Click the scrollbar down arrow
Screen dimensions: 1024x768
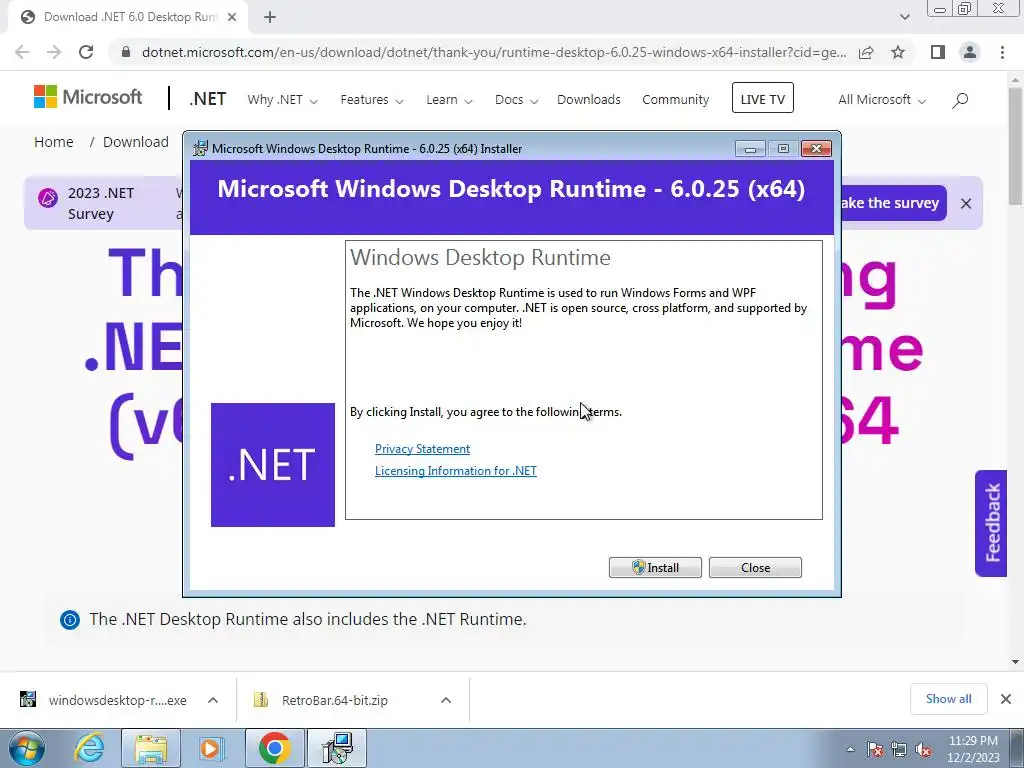[x=1016, y=662]
